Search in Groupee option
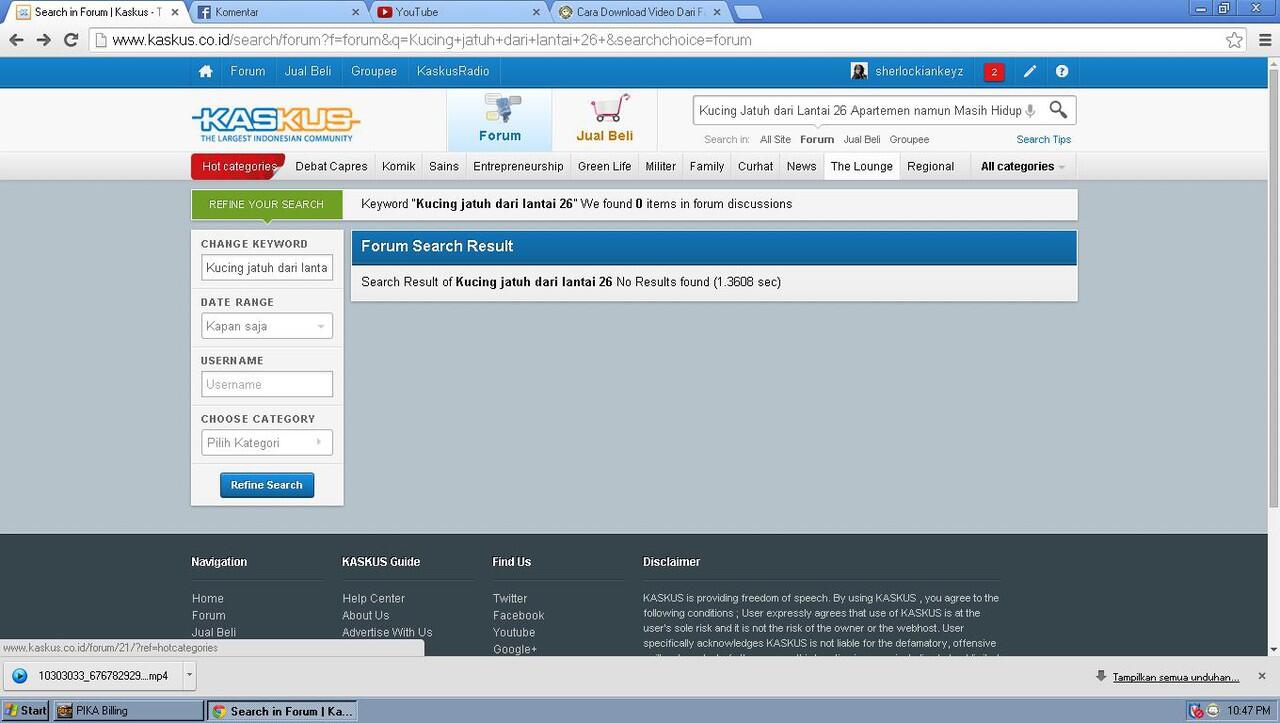The height and width of the screenshot is (723, 1280). tap(909, 140)
